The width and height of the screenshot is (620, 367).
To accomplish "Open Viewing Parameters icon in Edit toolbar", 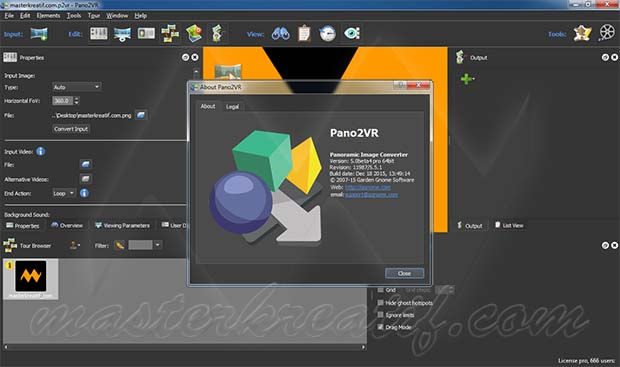I will 122,34.
